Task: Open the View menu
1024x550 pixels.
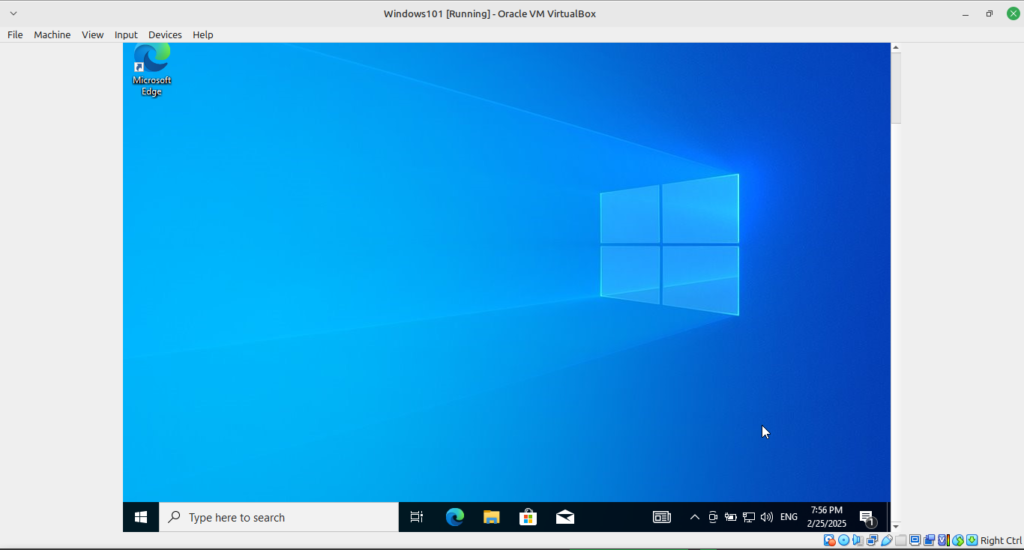Action: click(92, 35)
